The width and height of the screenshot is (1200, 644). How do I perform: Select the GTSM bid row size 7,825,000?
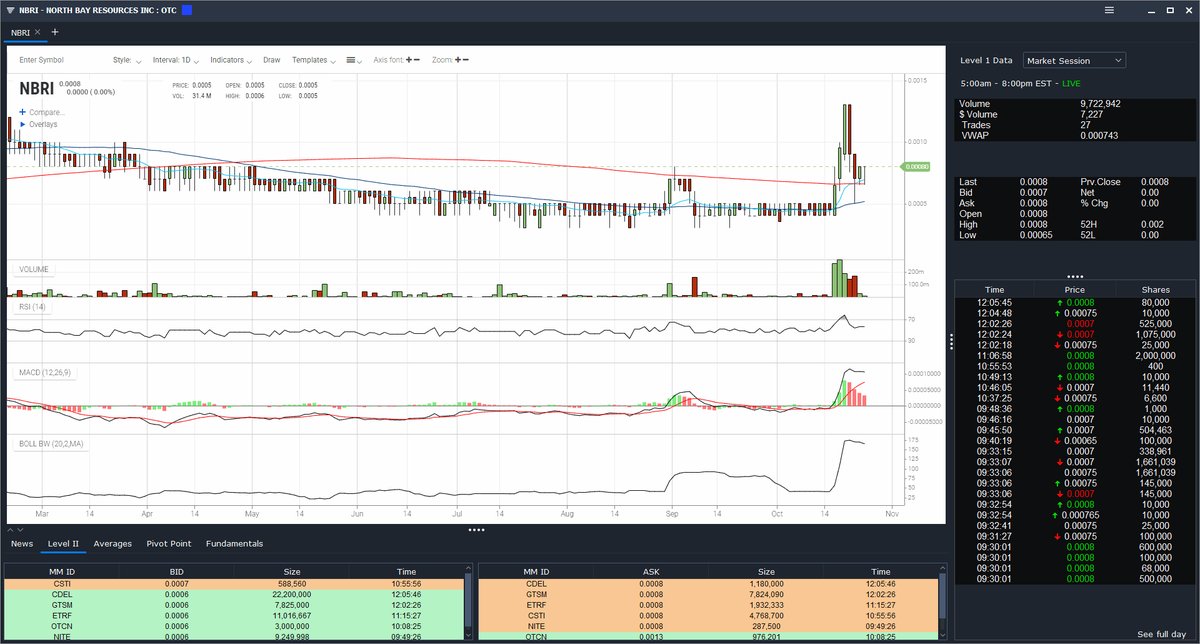[235, 604]
